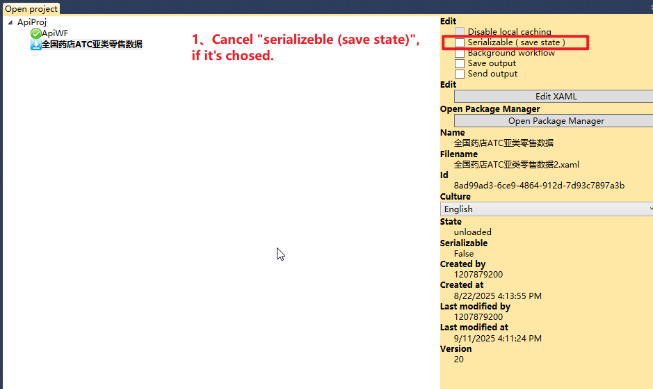Click the green check icon beside ApiWF
The width and height of the screenshot is (653, 389).
(36, 33)
